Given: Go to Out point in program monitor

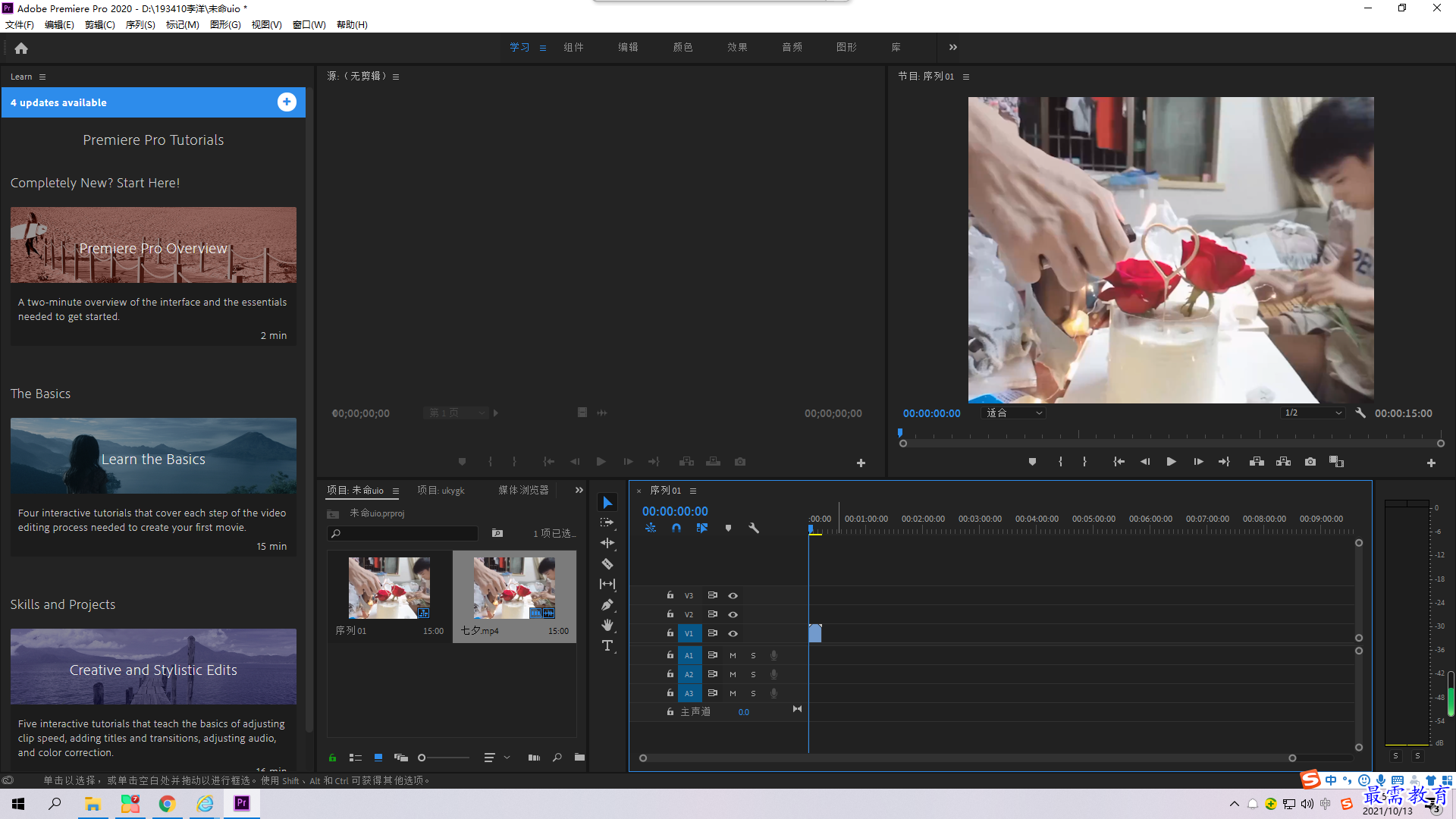Looking at the screenshot, I should click(1224, 462).
